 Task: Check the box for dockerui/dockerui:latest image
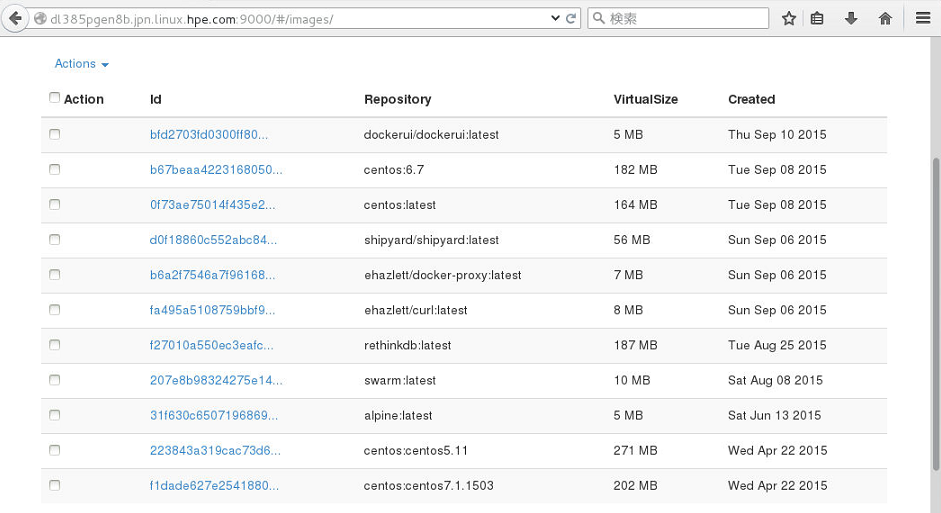pos(55,134)
